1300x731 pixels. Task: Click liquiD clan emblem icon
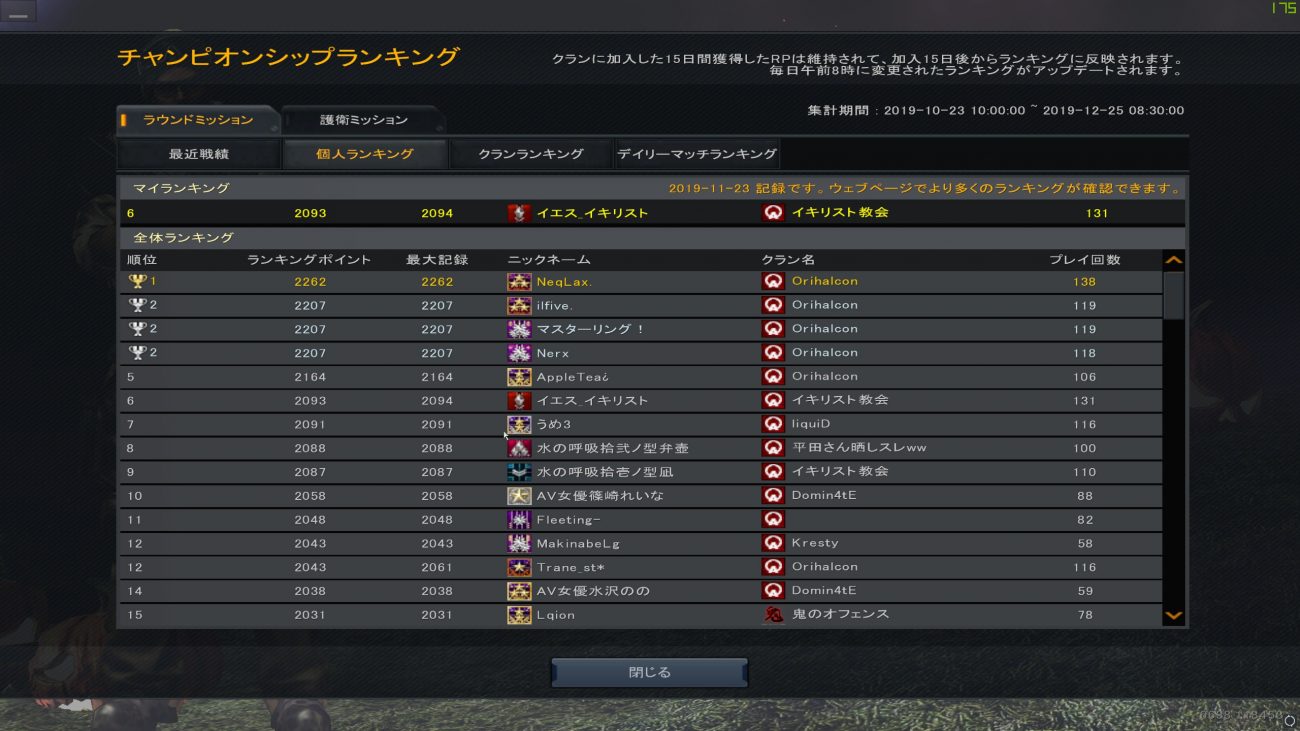(x=773, y=424)
